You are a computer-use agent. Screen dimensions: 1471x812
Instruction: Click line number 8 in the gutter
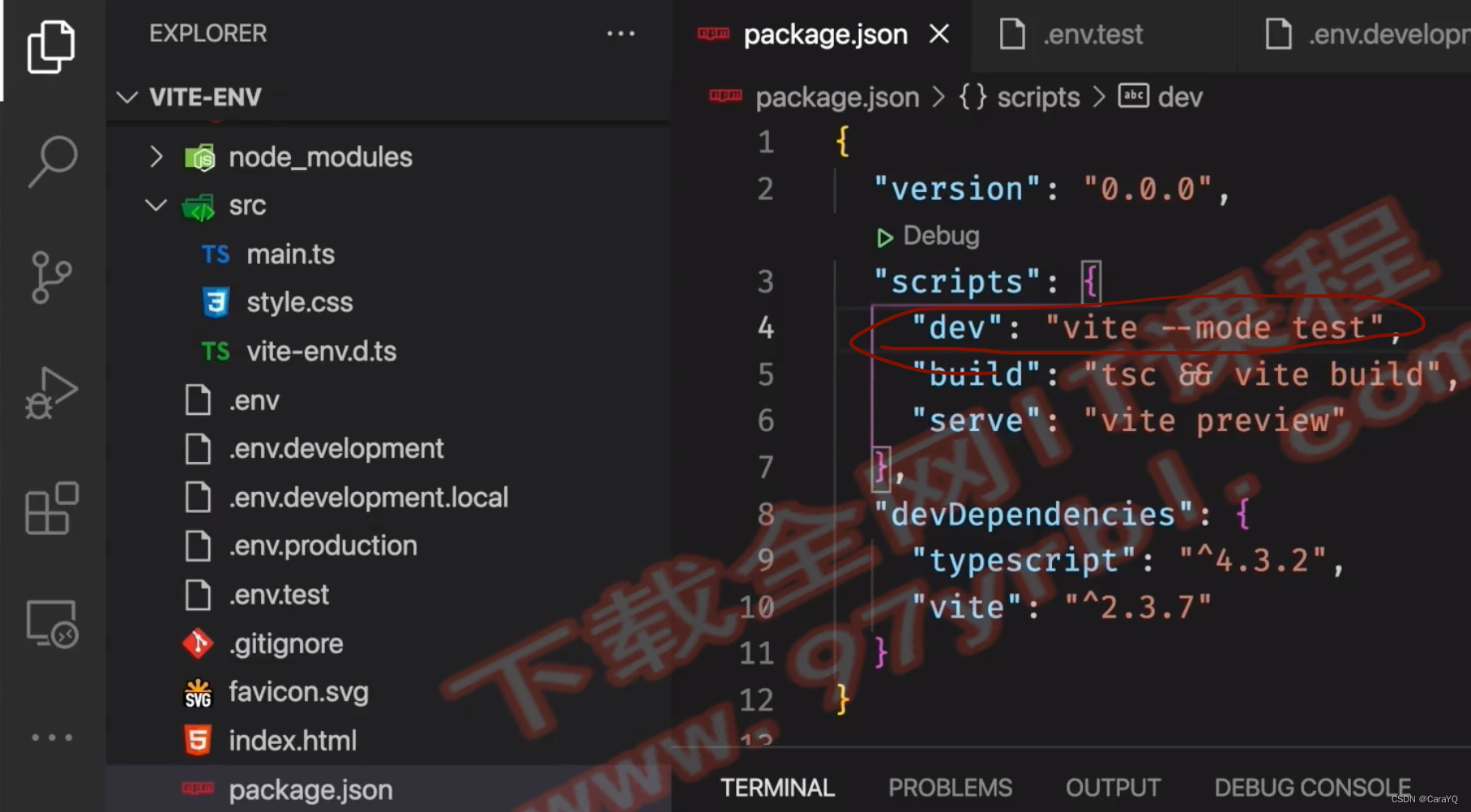click(765, 515)
